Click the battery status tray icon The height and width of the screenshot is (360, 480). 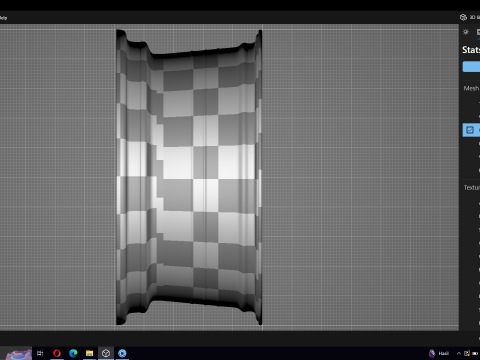(x=475, y=353)
